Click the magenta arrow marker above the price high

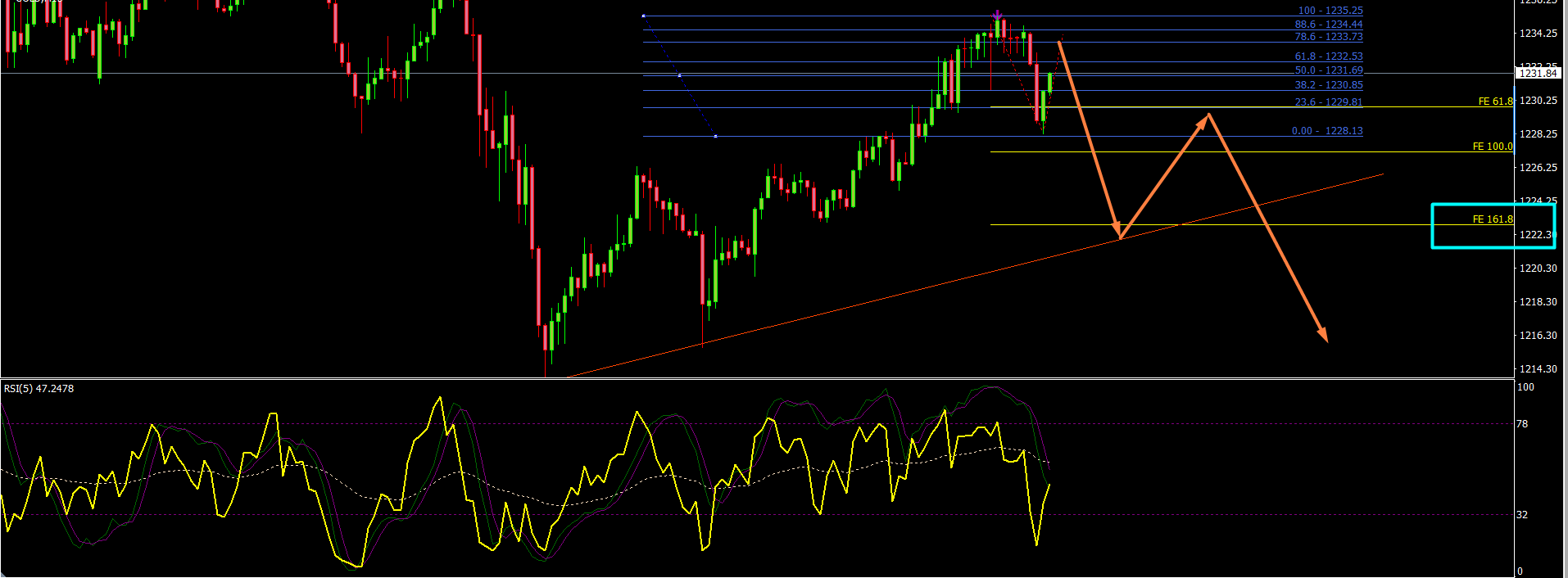997,16
